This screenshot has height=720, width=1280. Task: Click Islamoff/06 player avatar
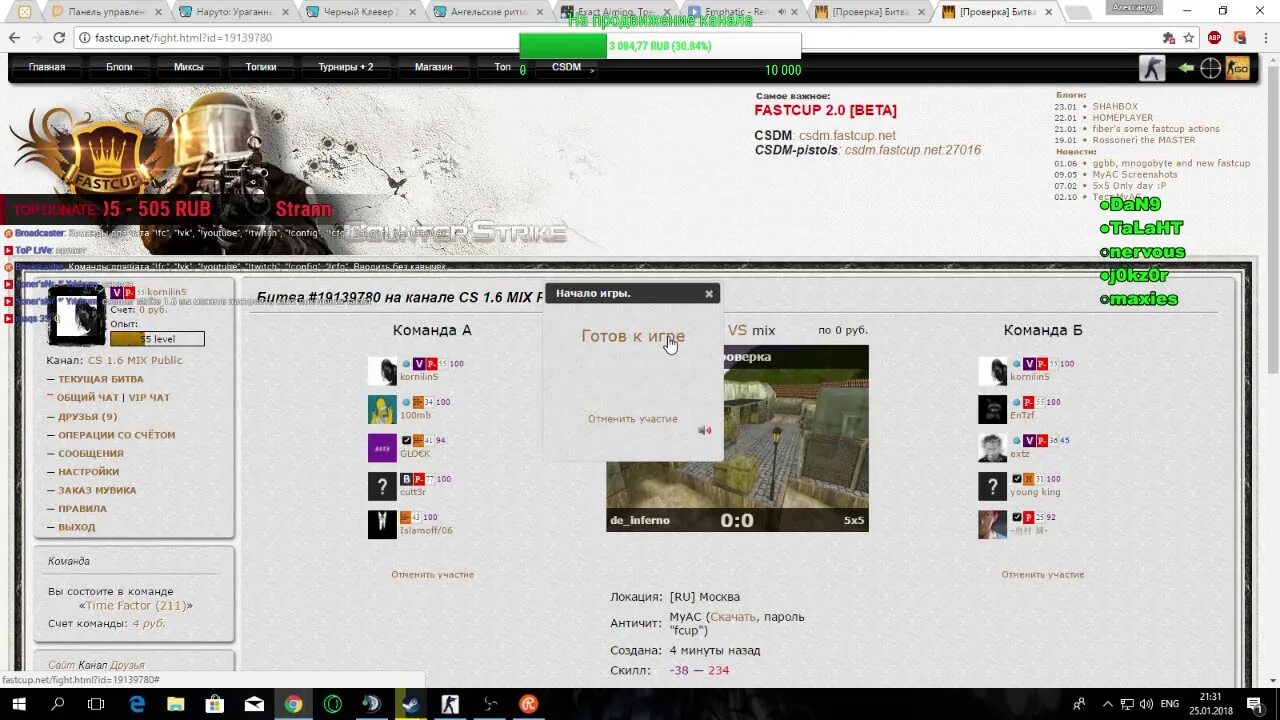click(x=382, y=524)
